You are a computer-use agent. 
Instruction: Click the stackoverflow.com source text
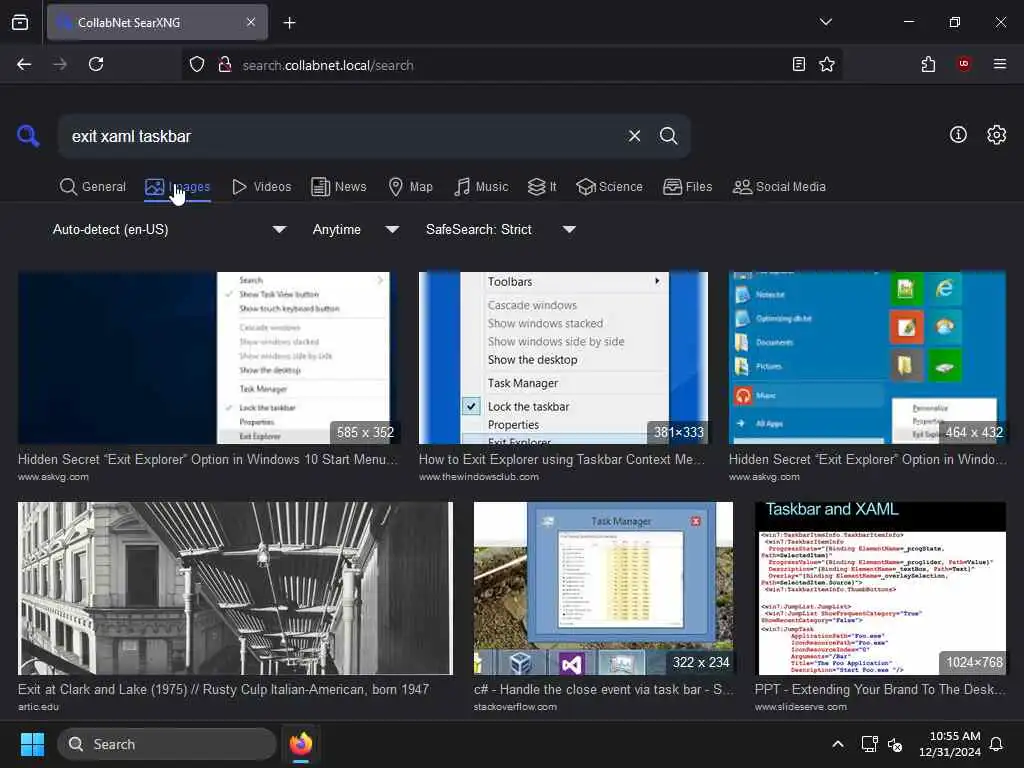coord(515,707)
